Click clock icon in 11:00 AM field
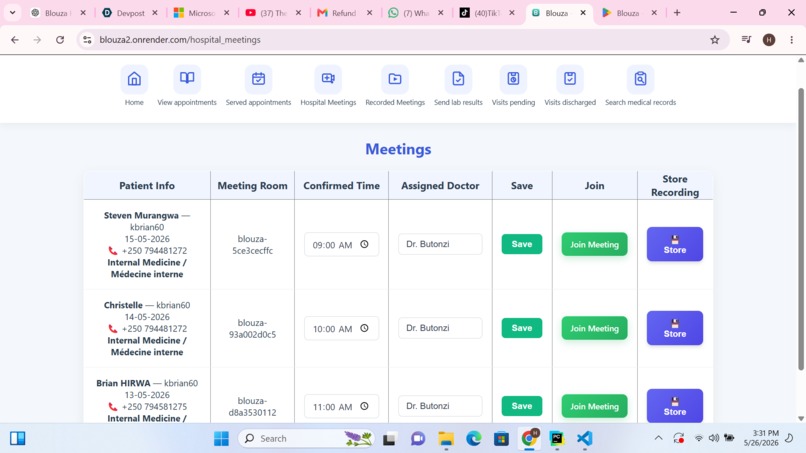 point(364,406)
